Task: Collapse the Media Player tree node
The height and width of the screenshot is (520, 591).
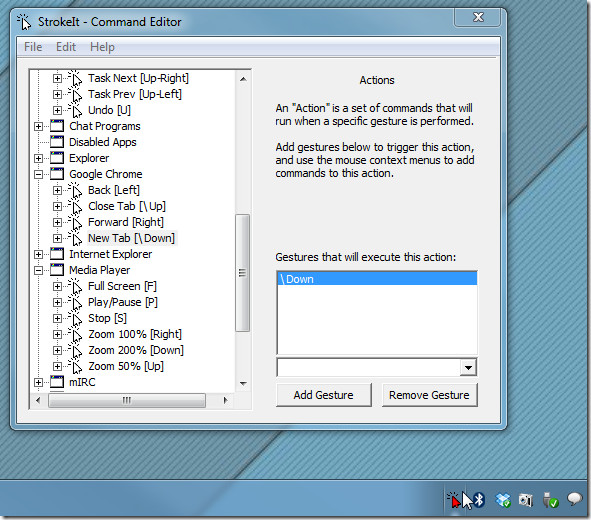Action: 38,270
